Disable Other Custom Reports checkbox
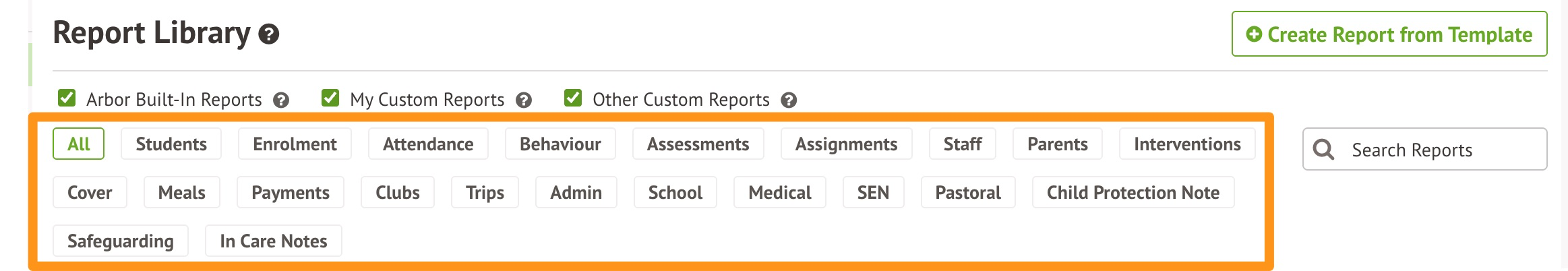 click(x=573, y=98)
